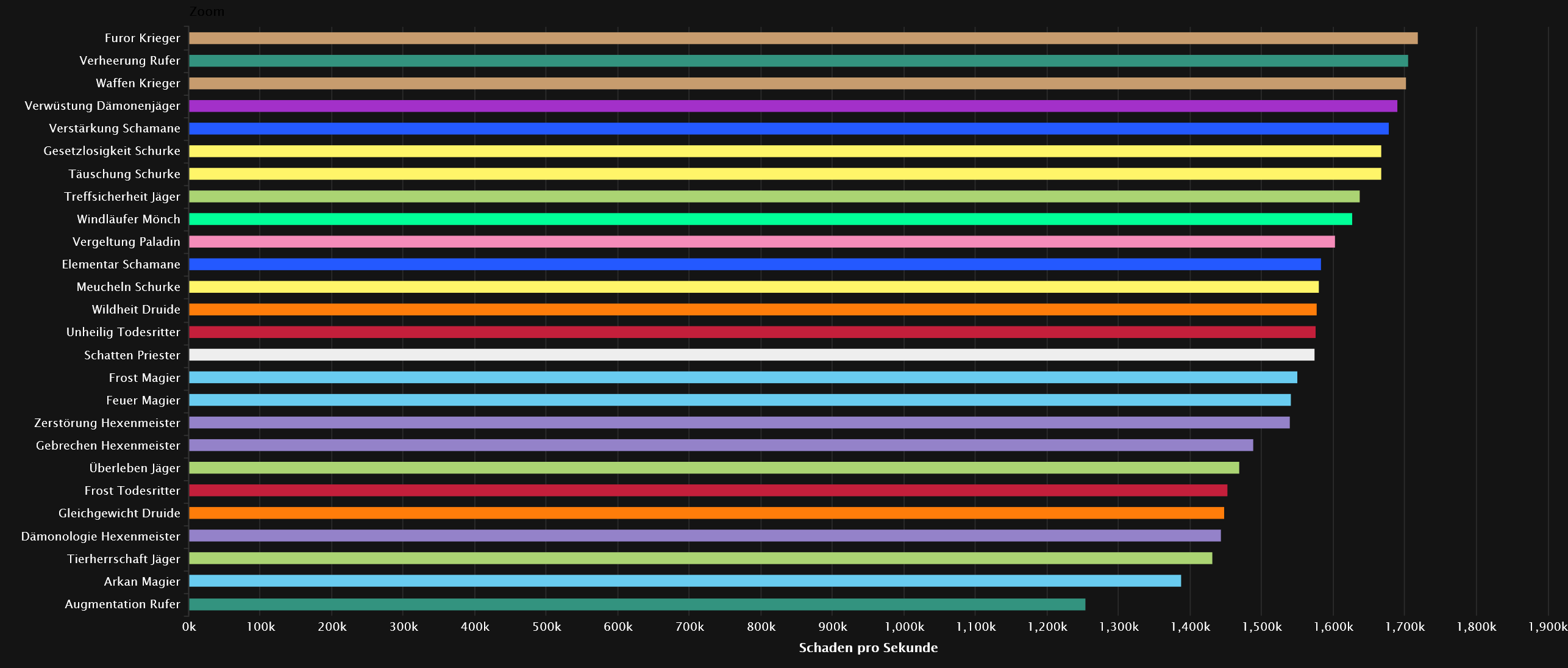The width and height of the screenshot is (1568, 668).
Task: Click the Schatten Priester white bar
Action: (x=752, y=355)
